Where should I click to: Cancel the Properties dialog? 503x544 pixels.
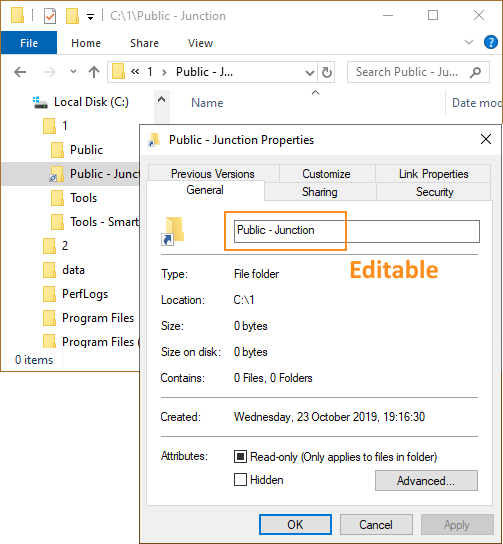coord(376,525)
